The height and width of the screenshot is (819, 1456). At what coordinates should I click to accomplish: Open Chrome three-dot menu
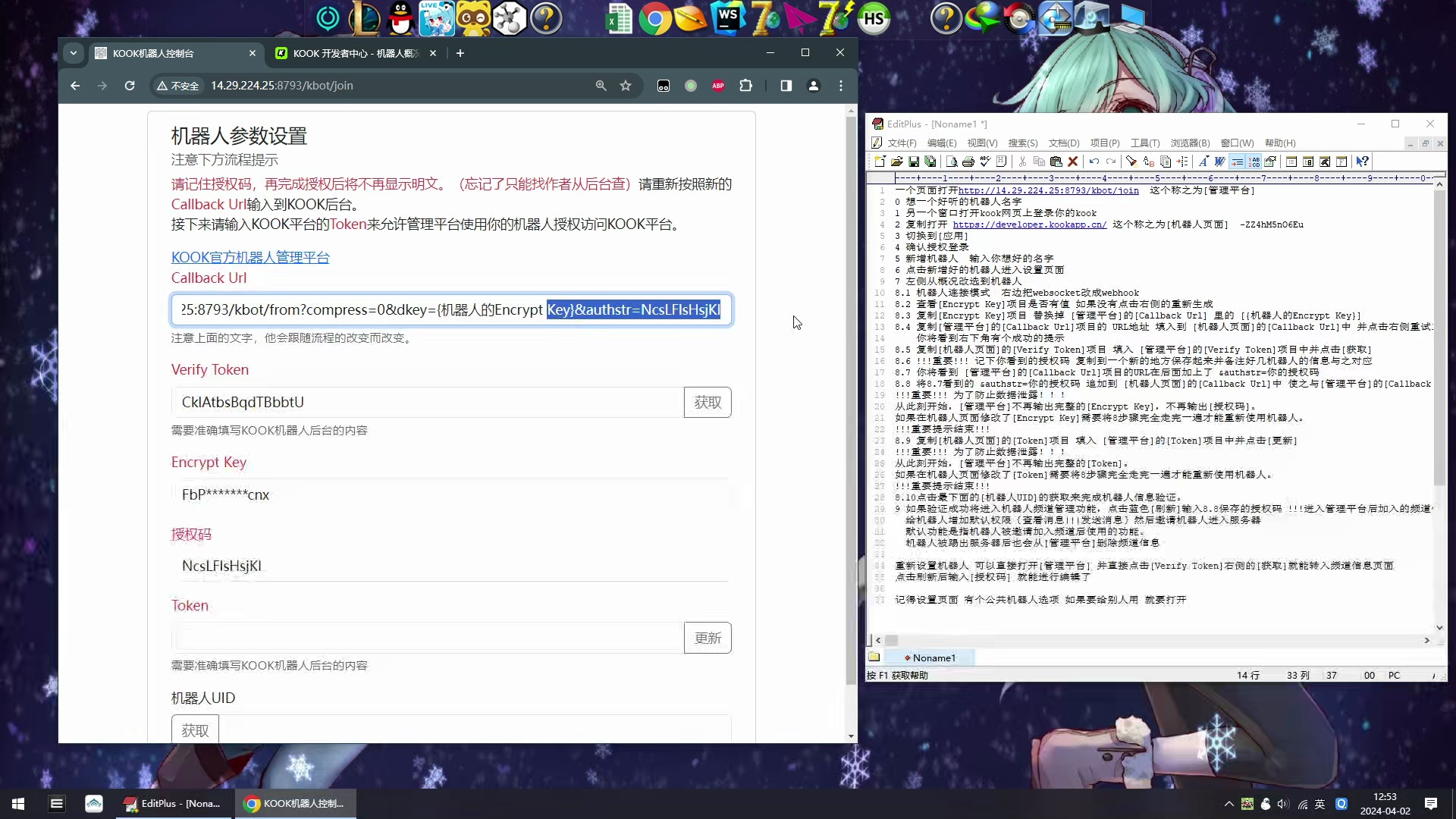click(x=841, y=86)
